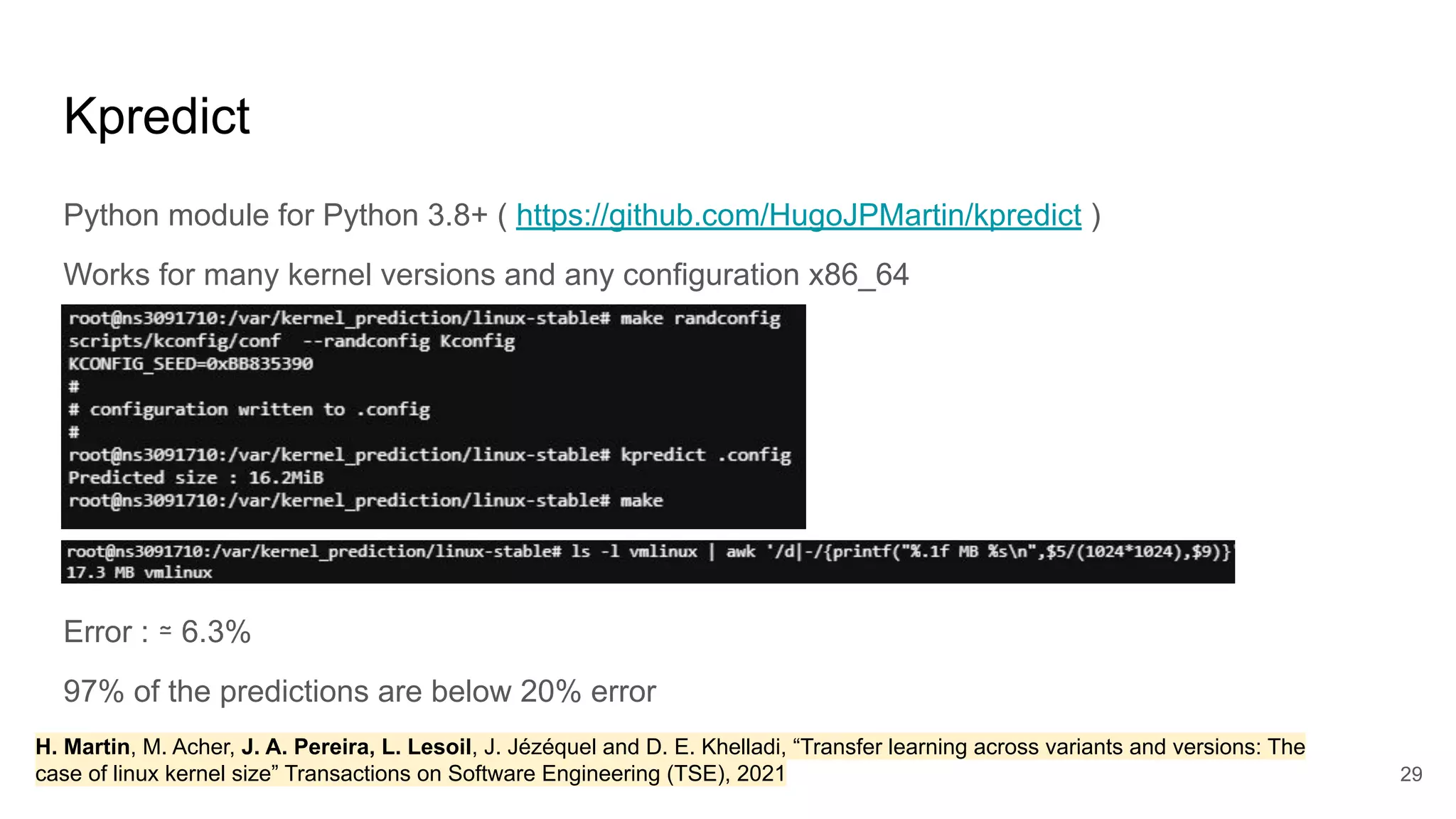Click 'kpredict .config' command line
Image resolution: width=1456 pixels, height=819 pixels.
(x=429, y=455)
